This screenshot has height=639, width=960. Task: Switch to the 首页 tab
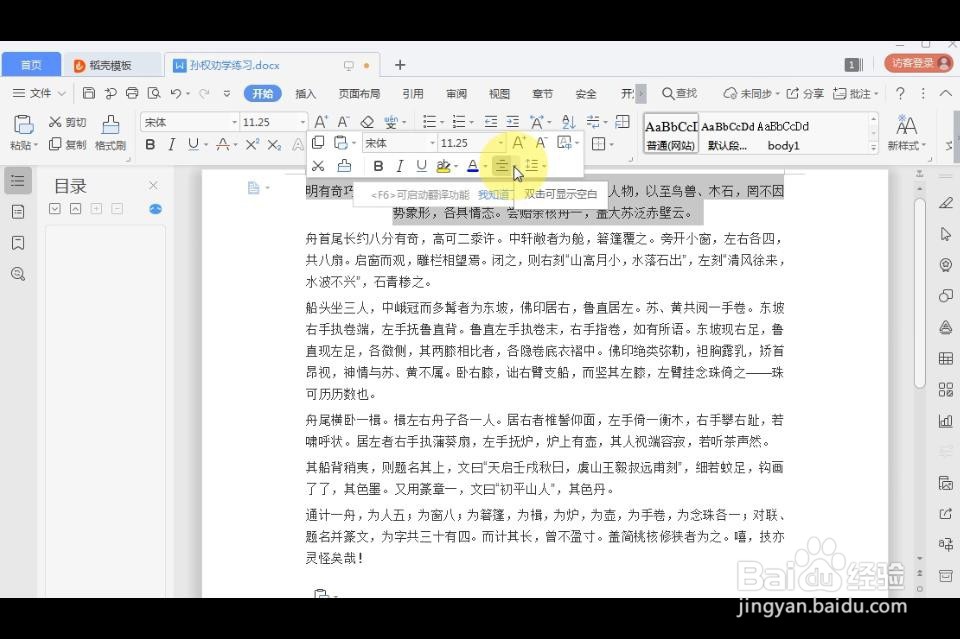[x=32, y=63]
